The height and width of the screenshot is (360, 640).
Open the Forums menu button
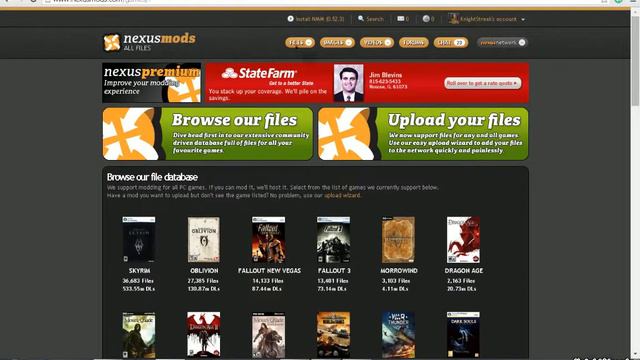pyautogui.click(x=413, y=42)
